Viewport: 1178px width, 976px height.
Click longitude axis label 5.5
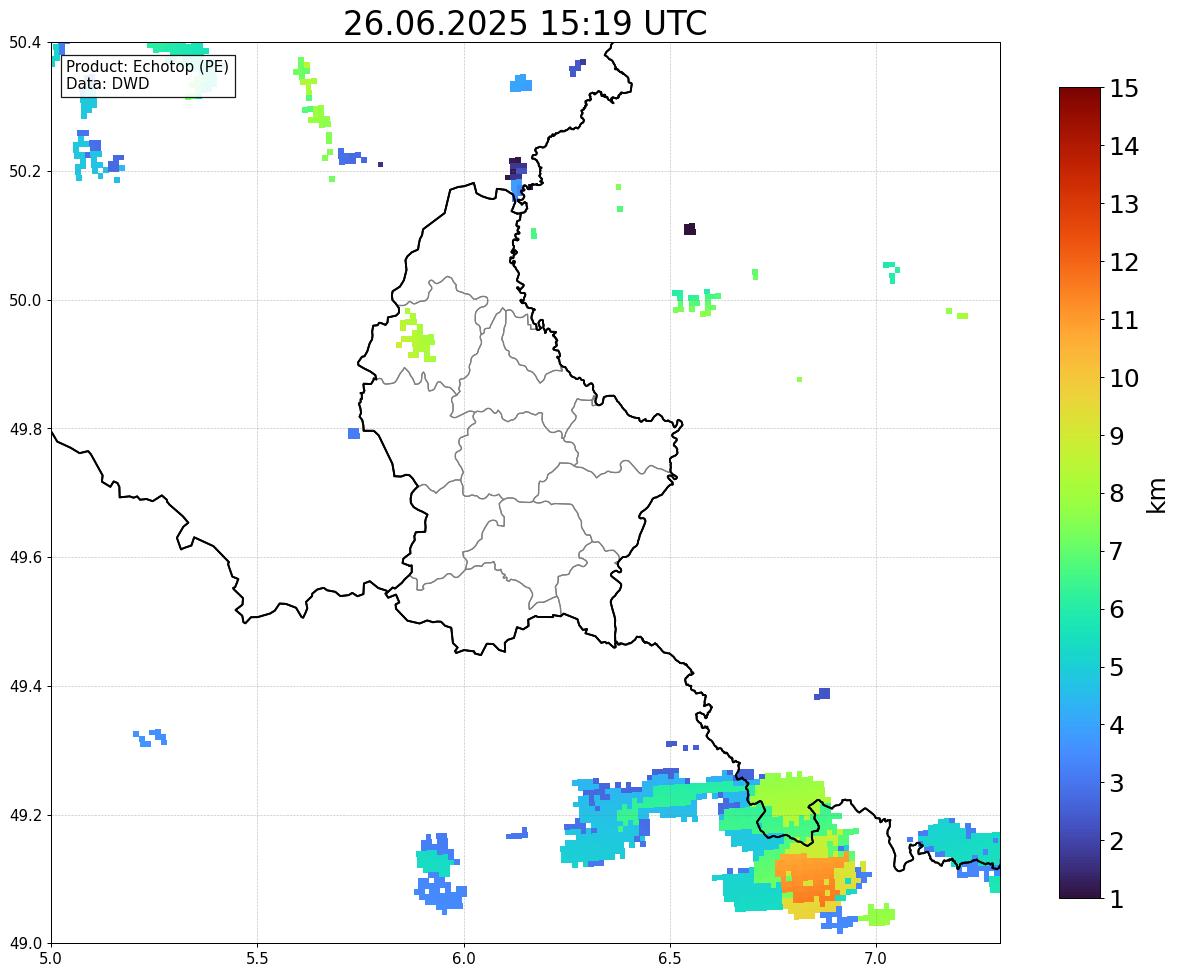pyautogui.click(x=257, y=959)
